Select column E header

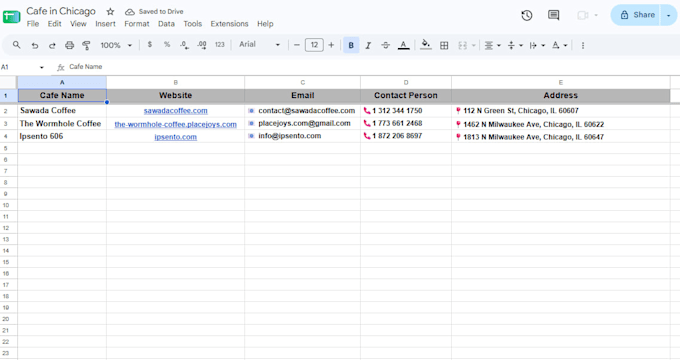click(561, 82)
